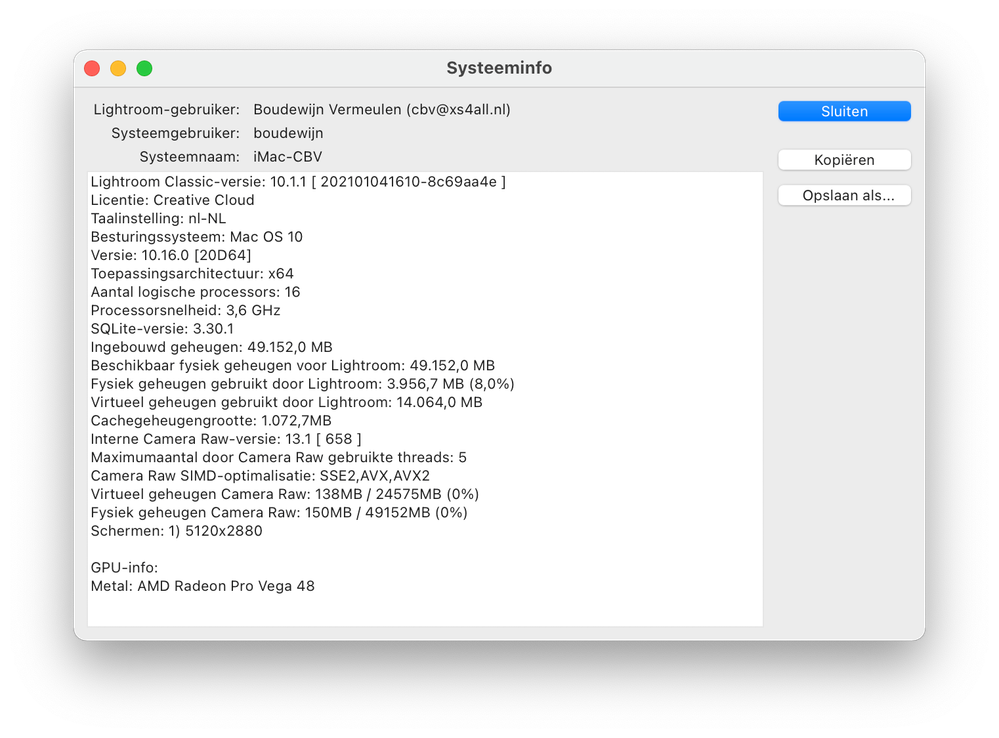Click the Systeeminfo window title
Image resolution: width=999 pixels, height=738 pixels.
(x=498, y=68)
